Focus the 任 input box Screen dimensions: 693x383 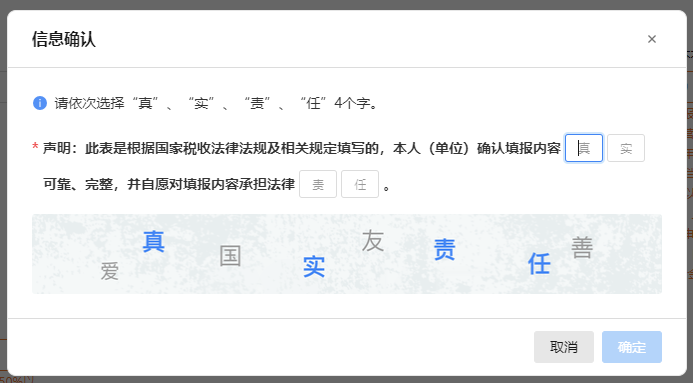[360, 184]
